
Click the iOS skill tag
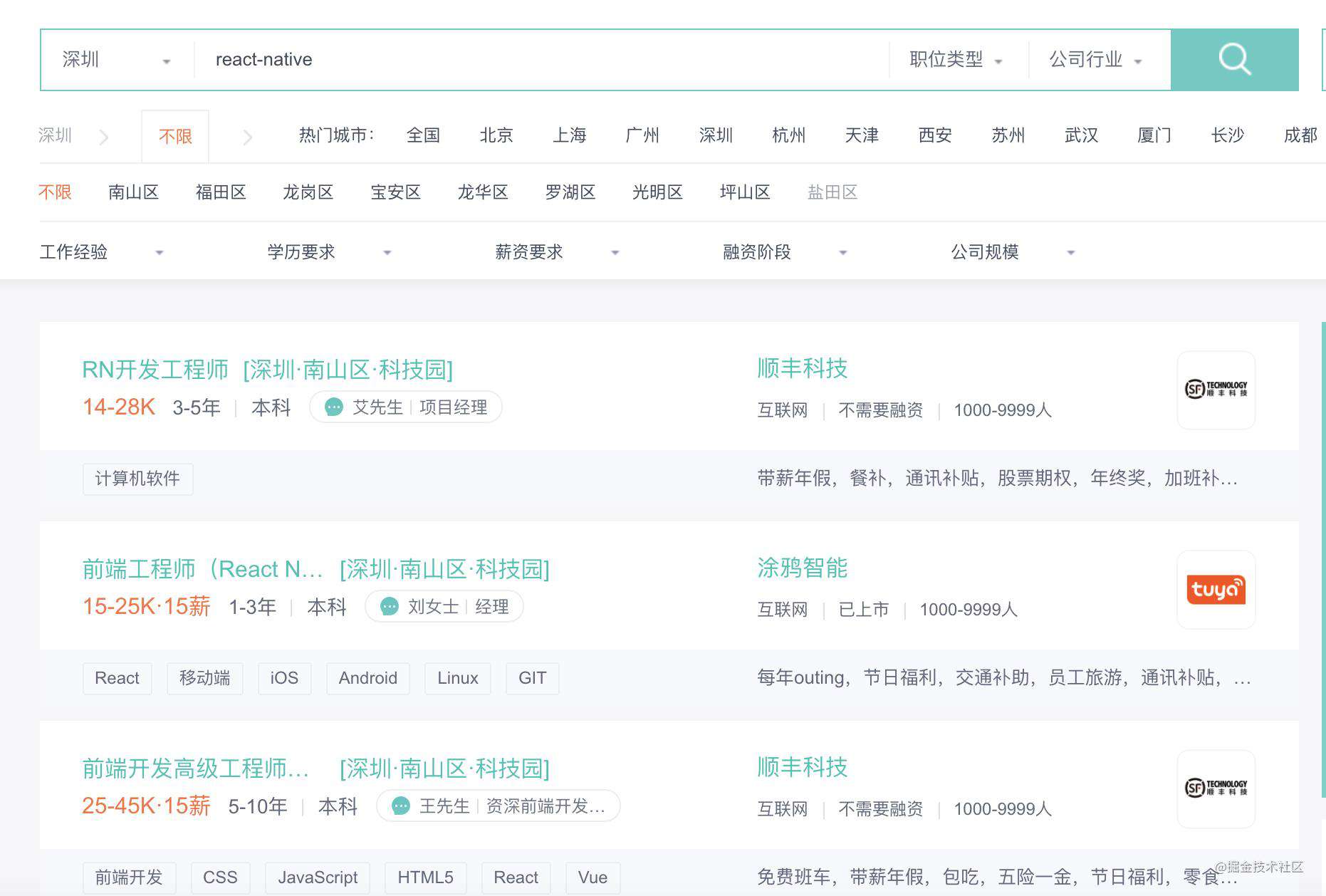click(x=284, y=678)
